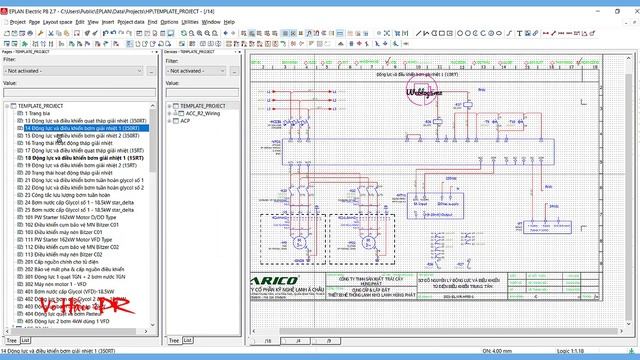Screen dimensions: 640x360
Task: Select page 18 bơm giải nhiệt 1 (15RT)
Action: pos(84,158)
